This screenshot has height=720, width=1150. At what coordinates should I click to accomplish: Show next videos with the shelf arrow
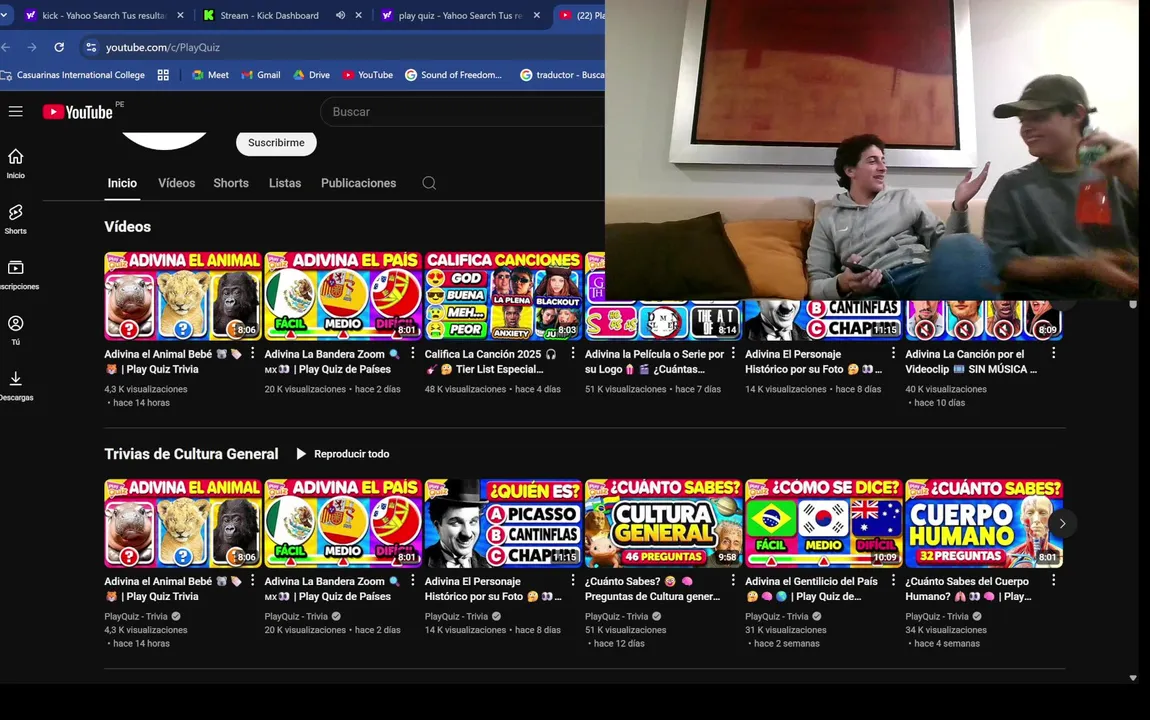click(x=1062, y=524)
